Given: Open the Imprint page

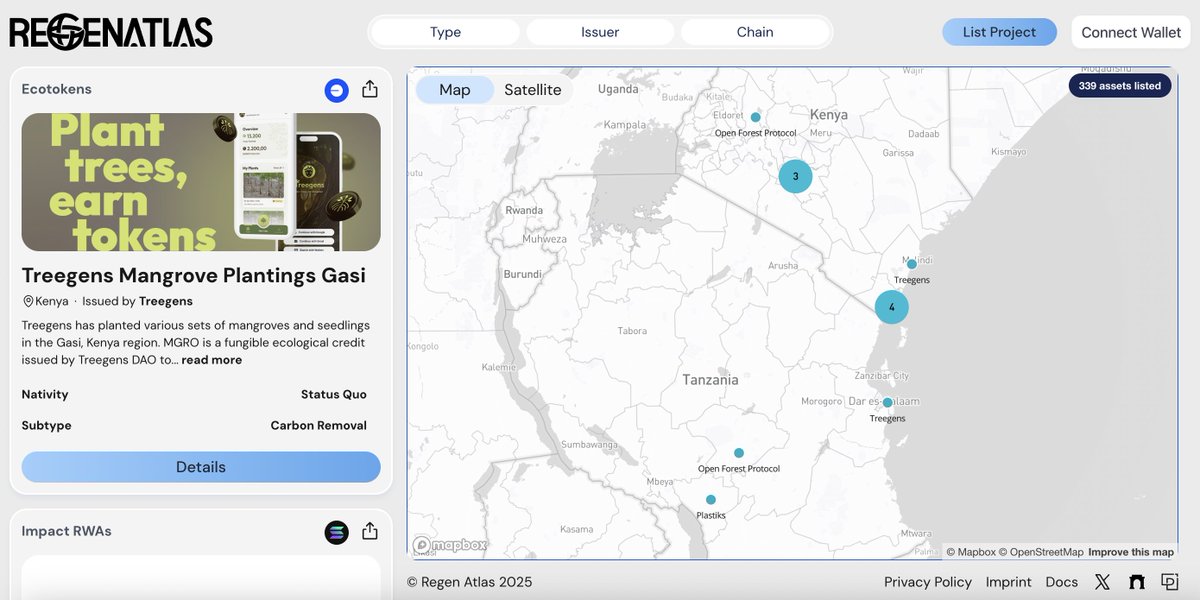Looking at the screenshot, I should pos(1009,582).
